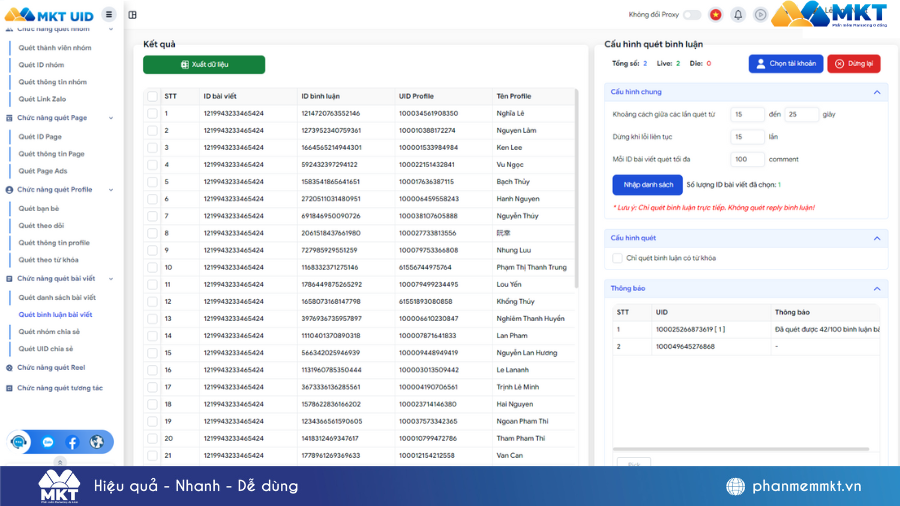Collapse the Chức năng quét Profile group
This screenshot has width=900, height=506.
point(111,190)
